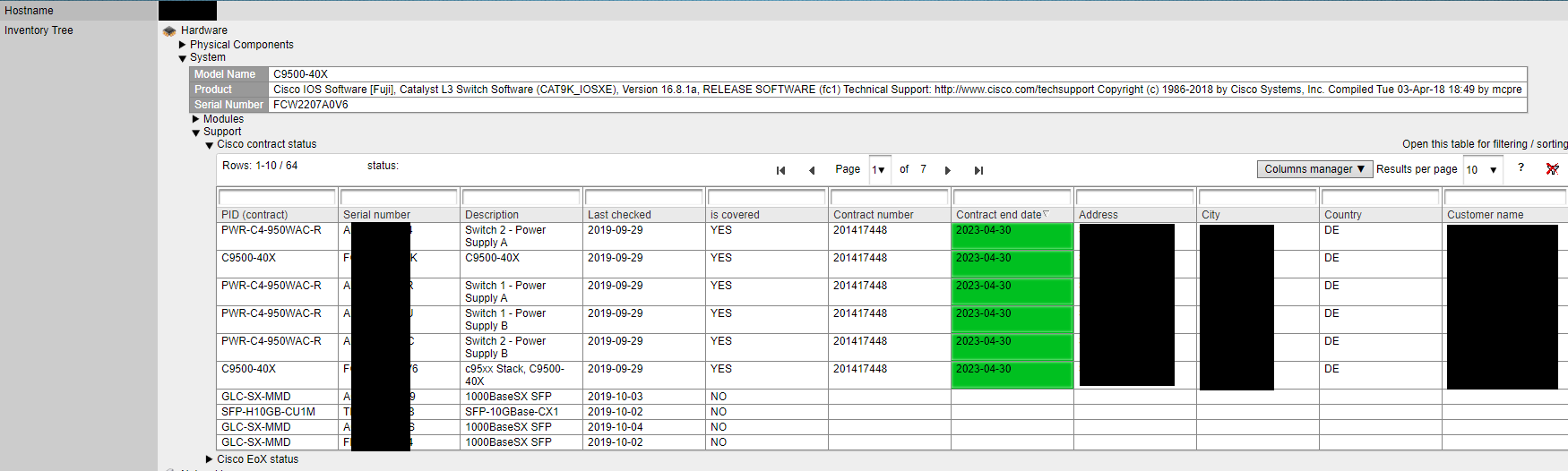This screenshot has width=1568, height=471.
Task: Go to first page of results
Action: 780,170
